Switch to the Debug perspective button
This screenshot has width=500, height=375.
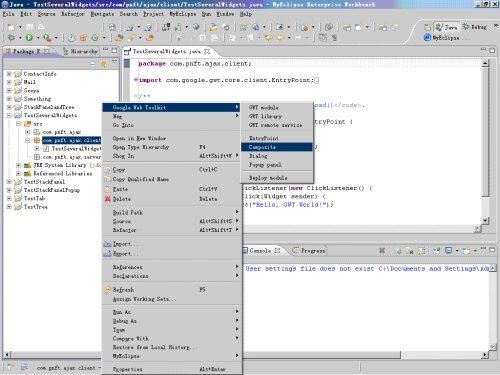pyautogui.click(x=475, y=27)
